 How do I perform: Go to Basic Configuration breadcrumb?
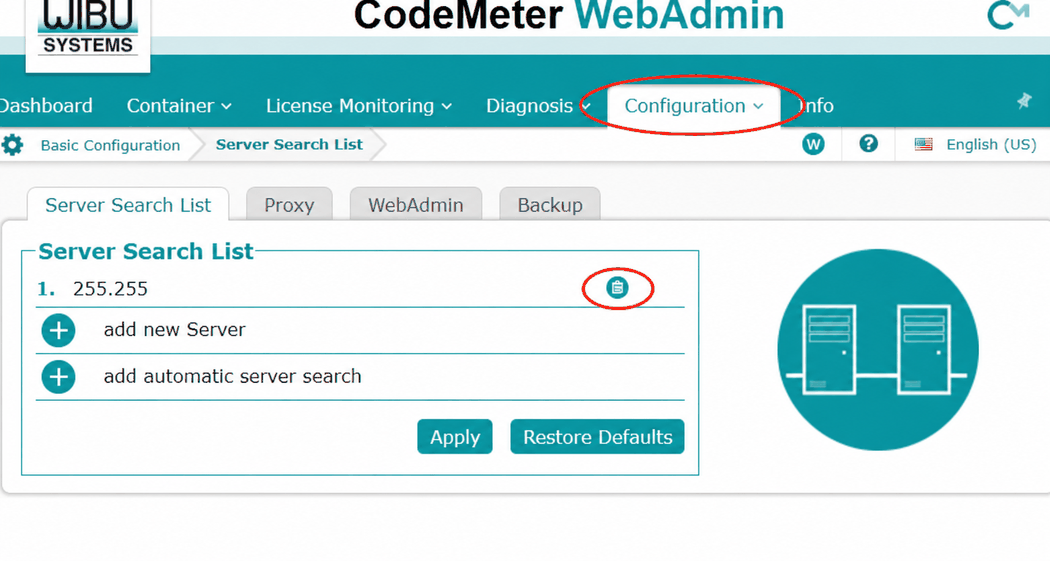110,145
